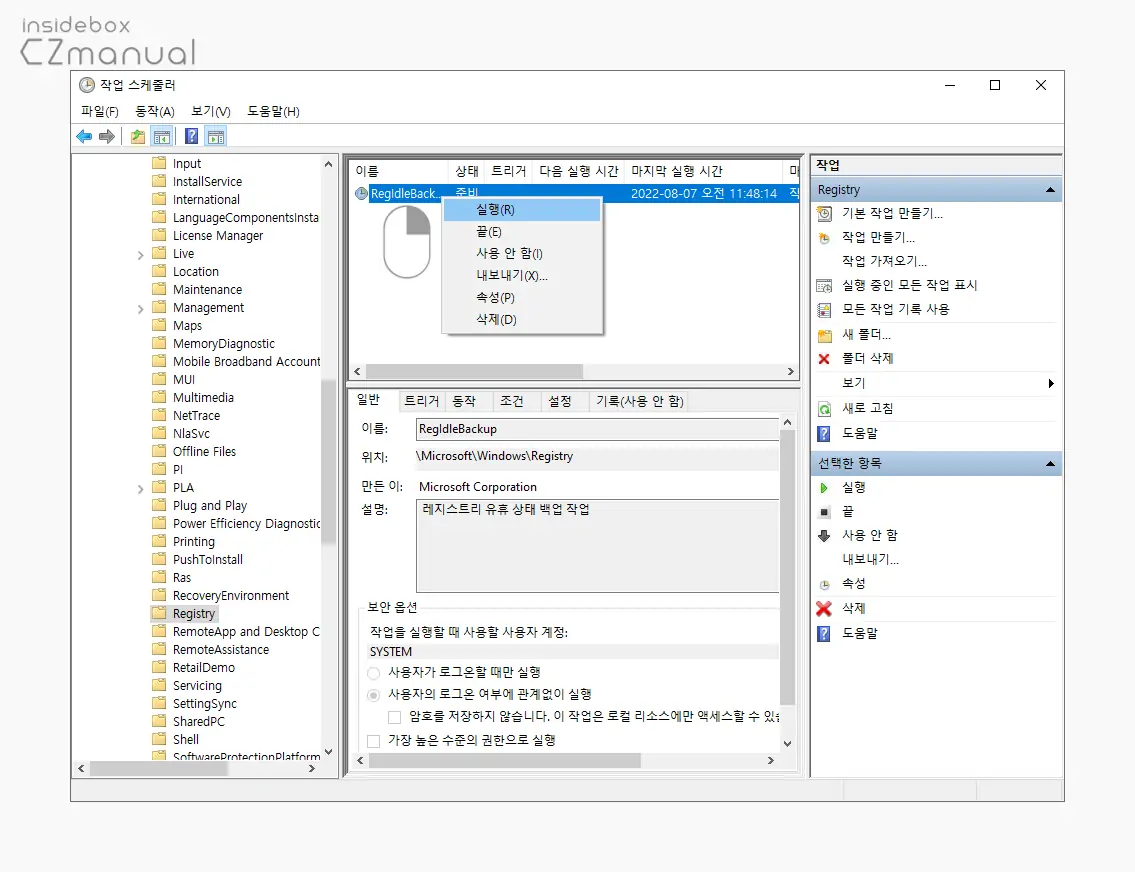
Task: Expand the Management folder tree node
Action: point(140,309)
